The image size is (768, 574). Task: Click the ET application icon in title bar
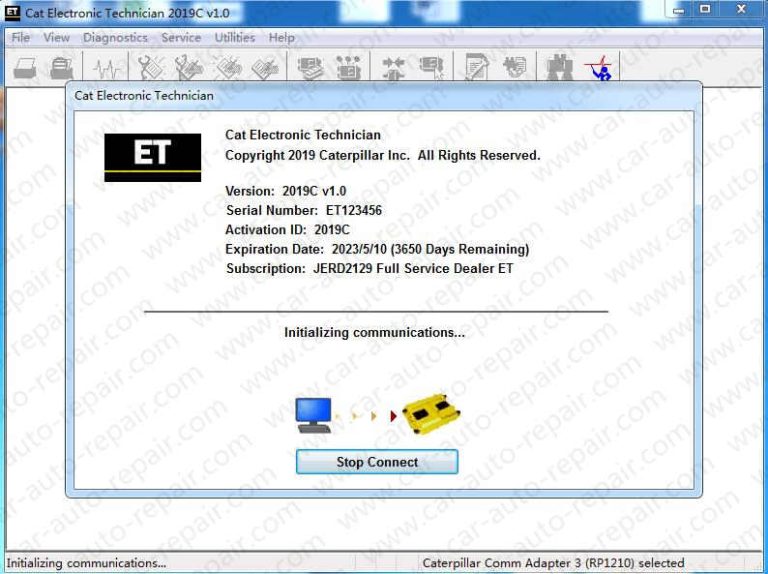(x=12, y=12)
